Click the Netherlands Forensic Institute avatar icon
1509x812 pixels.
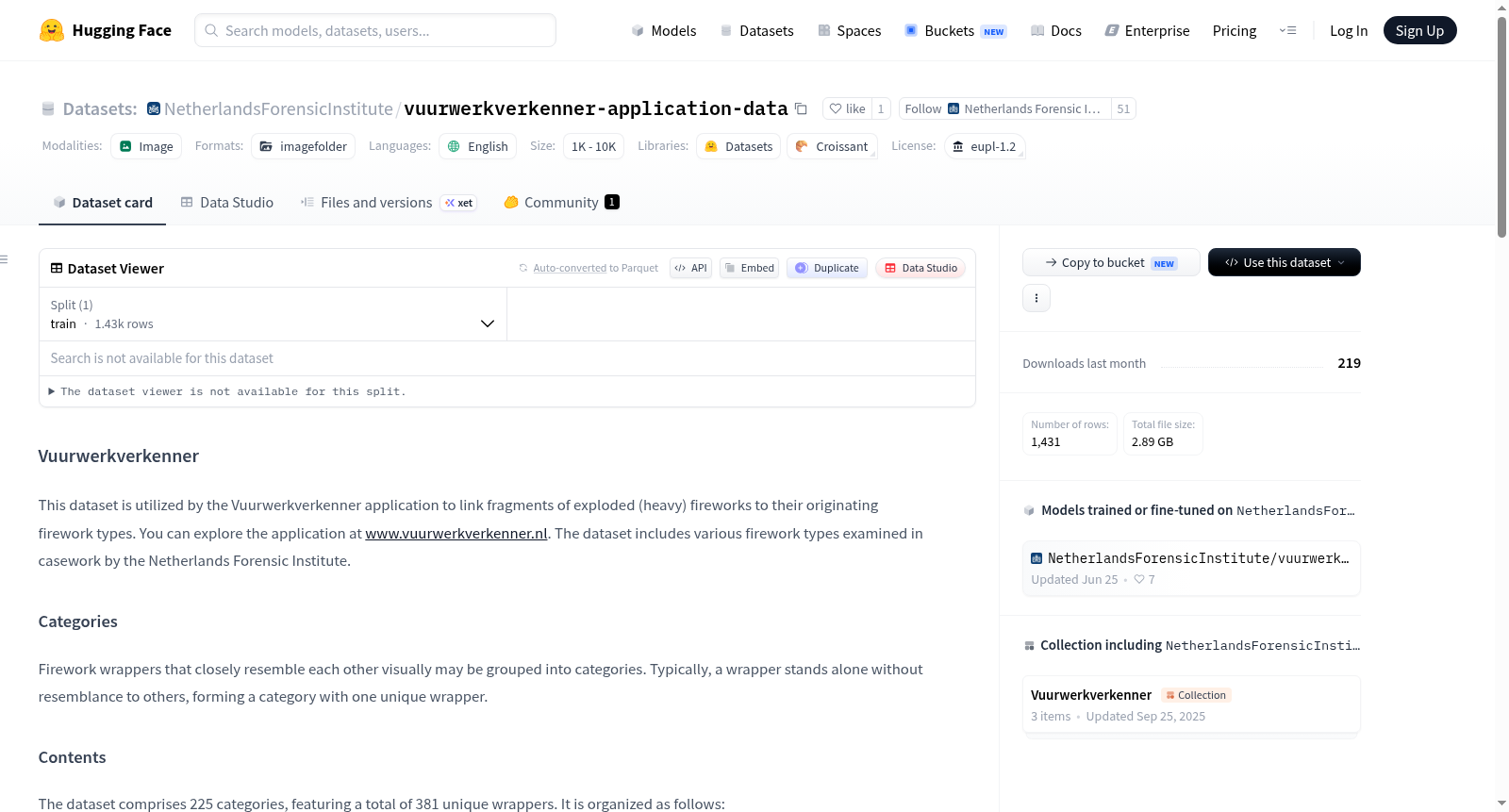(x=953, y=108)
